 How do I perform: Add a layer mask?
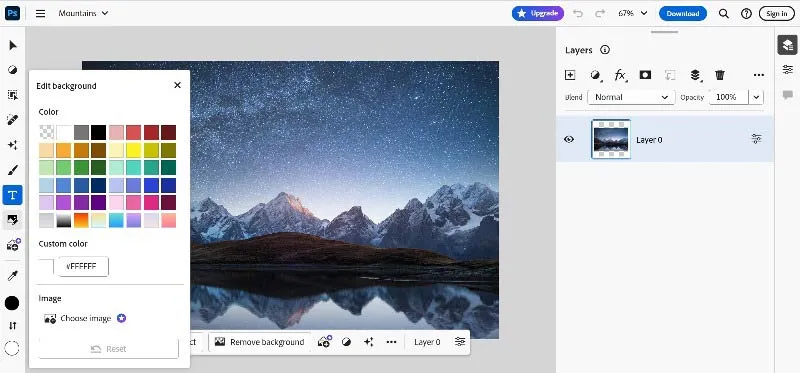645,75
